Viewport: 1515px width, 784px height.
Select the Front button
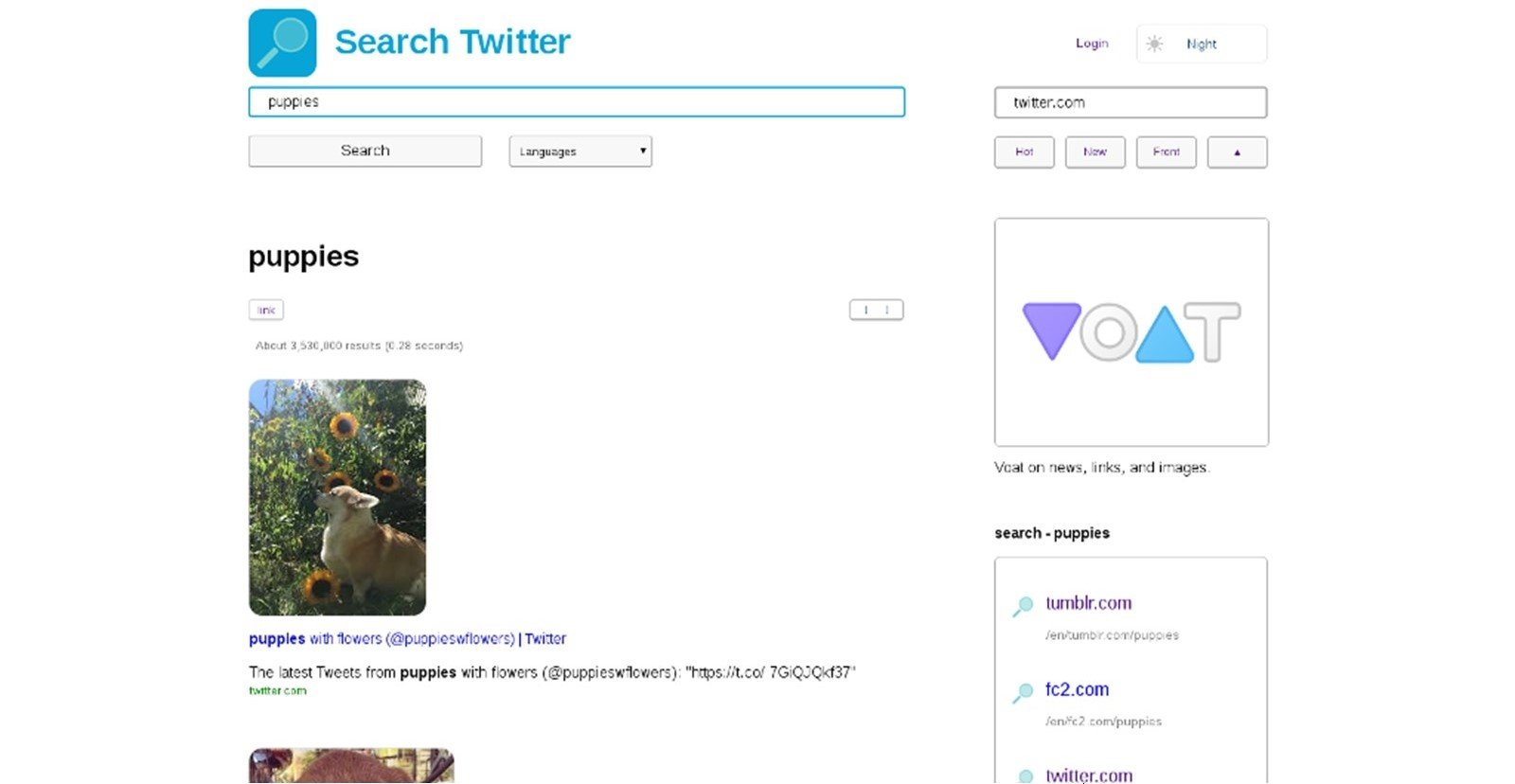1166,152
